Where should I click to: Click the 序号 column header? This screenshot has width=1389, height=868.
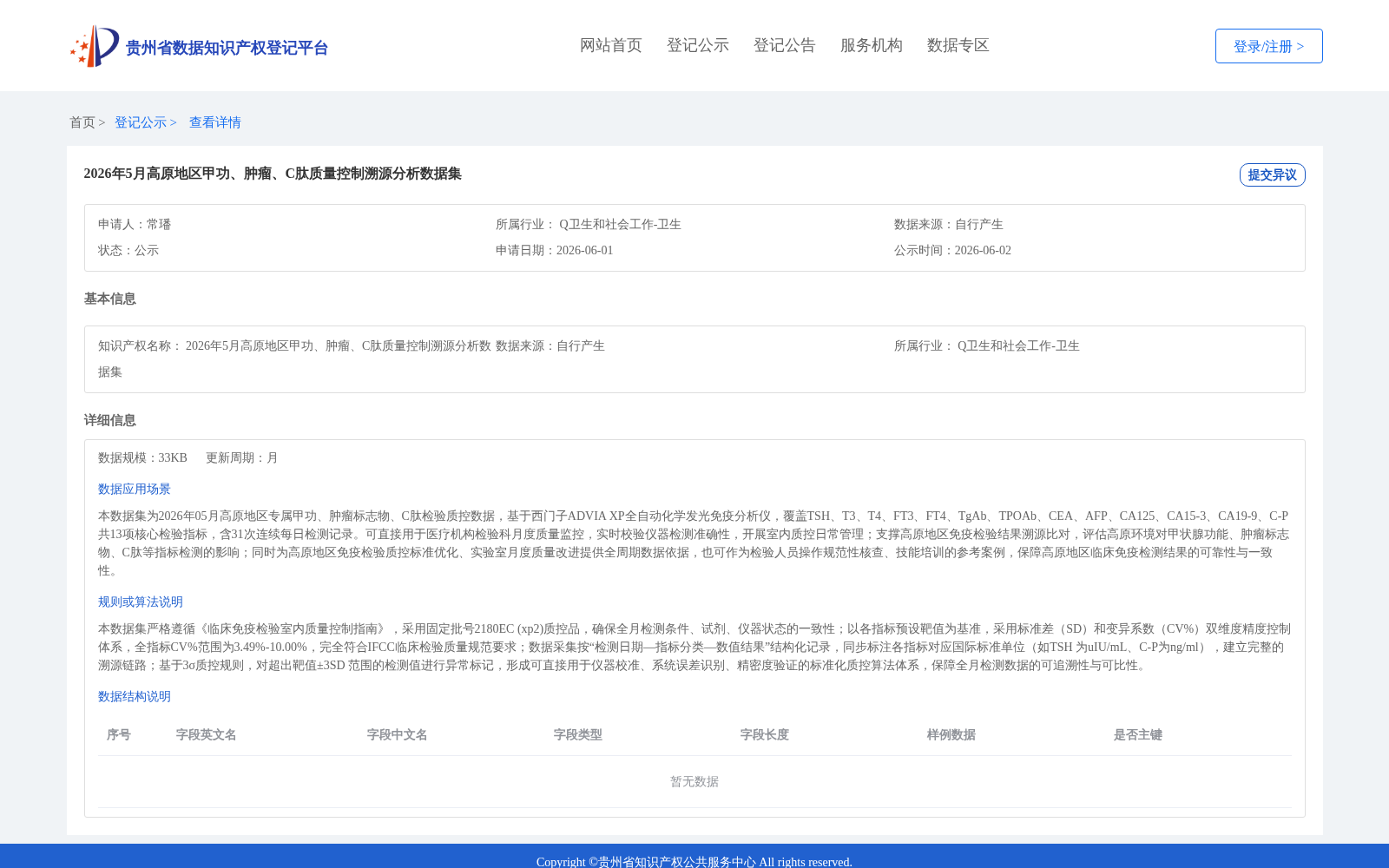pos(119,734)
